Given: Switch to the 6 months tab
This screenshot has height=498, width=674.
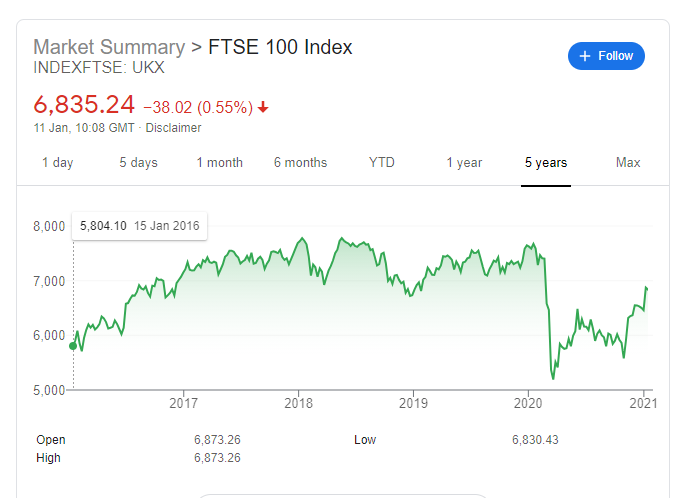Looking at the screenshot, I should pos(300,162).
